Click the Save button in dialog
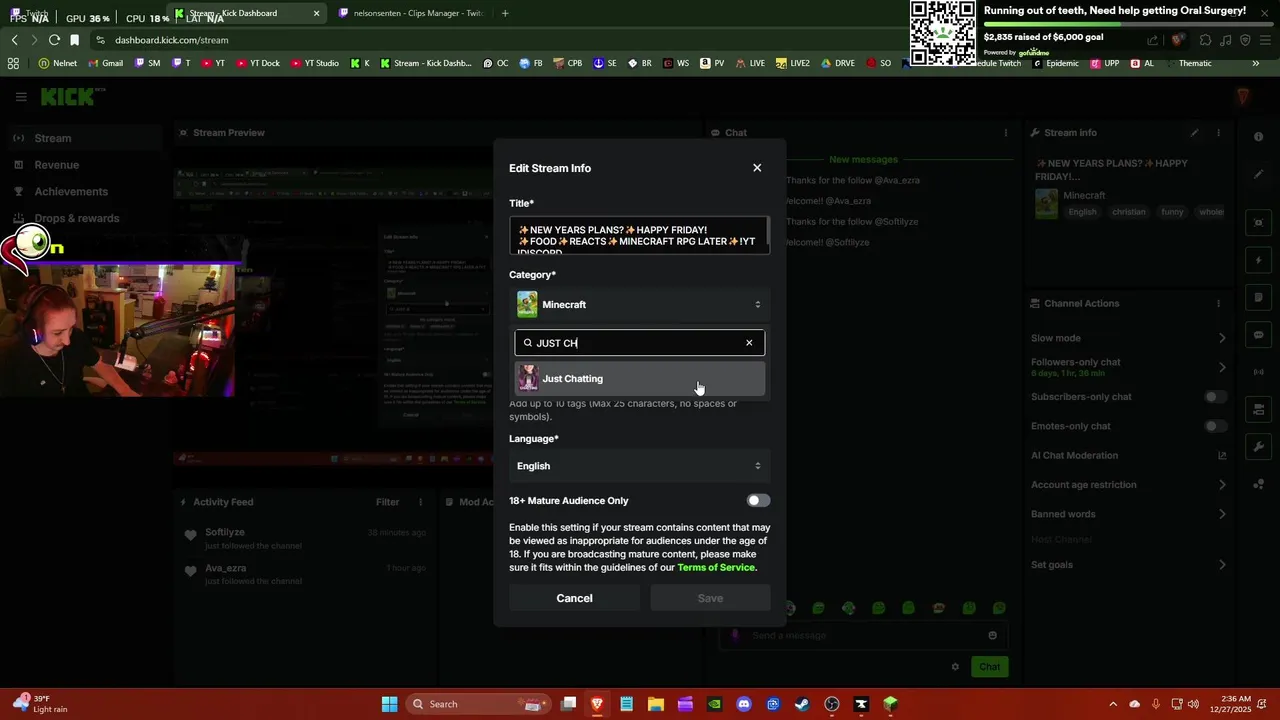 pyautogui.click(x=710, y=598)
